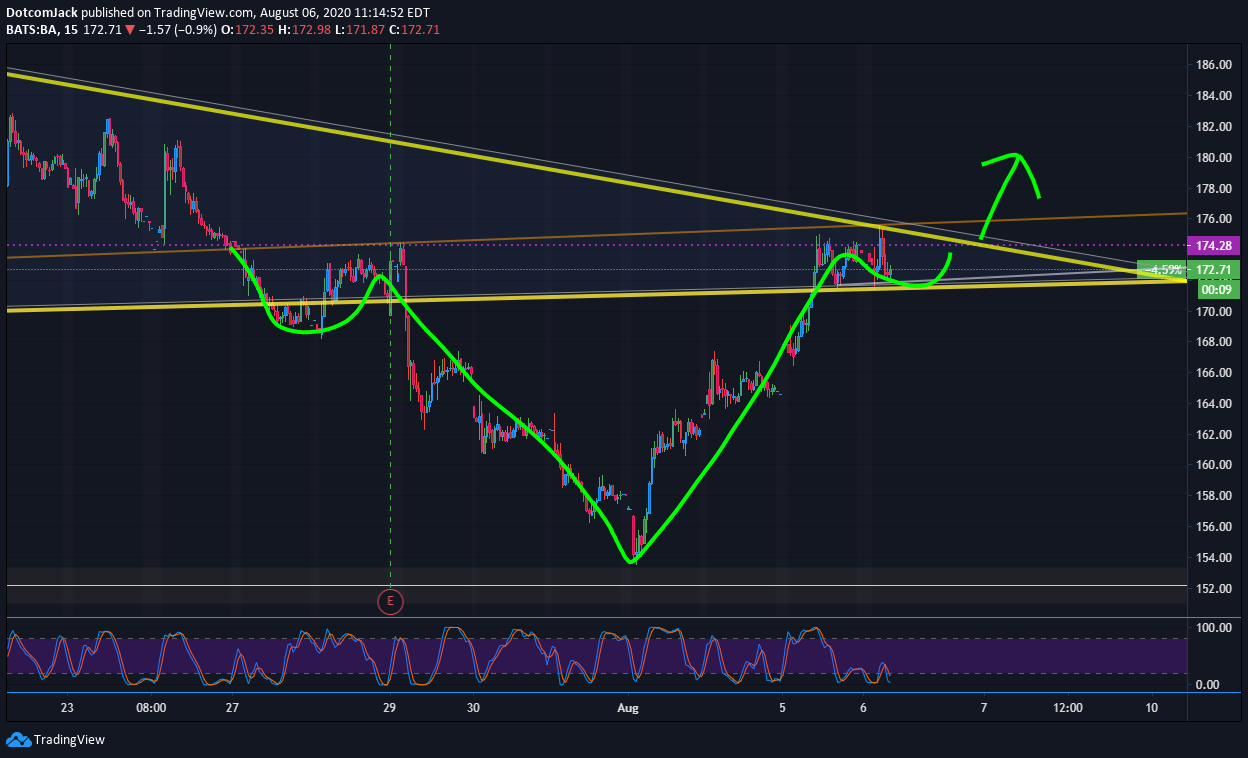1248x758 pixels.
Task: Open the DotcomJack author name
Action: [41, 13]
